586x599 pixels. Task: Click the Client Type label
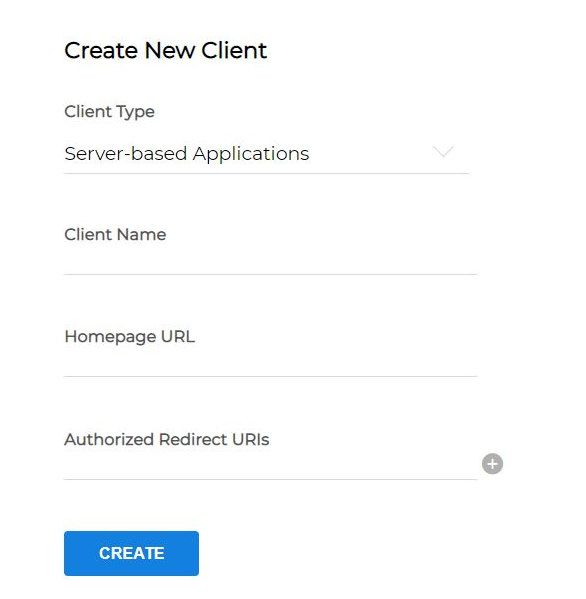(x=109, y=112)
